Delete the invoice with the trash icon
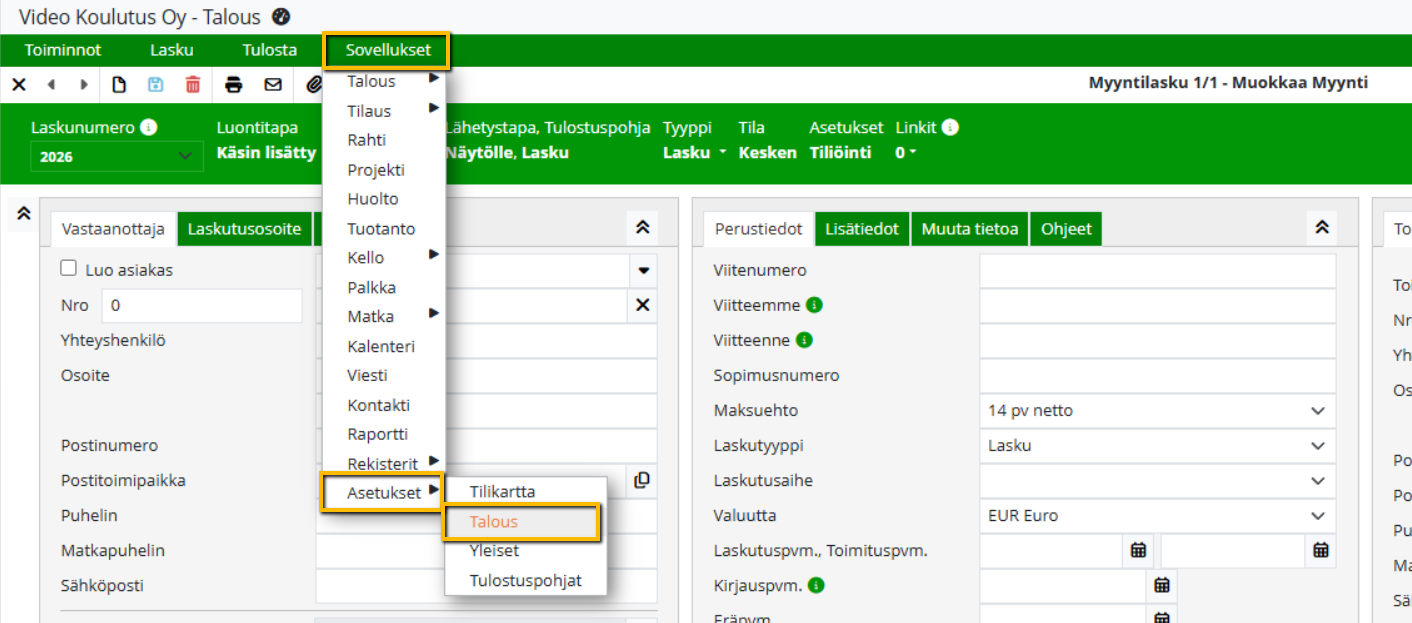Viewport: 1412px width, 623px height. (193, 85)
